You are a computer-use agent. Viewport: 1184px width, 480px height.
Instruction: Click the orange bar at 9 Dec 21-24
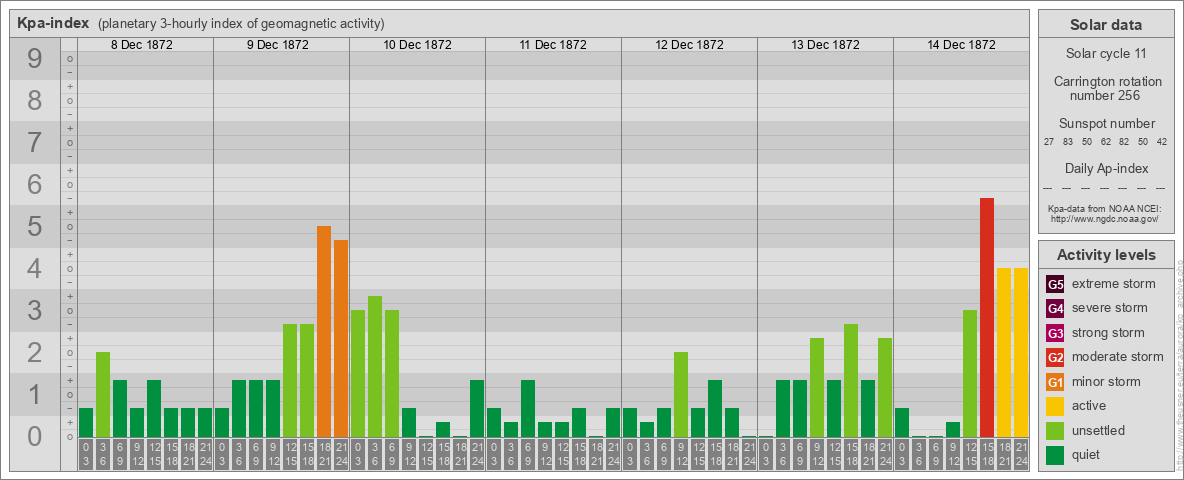pyautogui.click(x=341, y=338)
